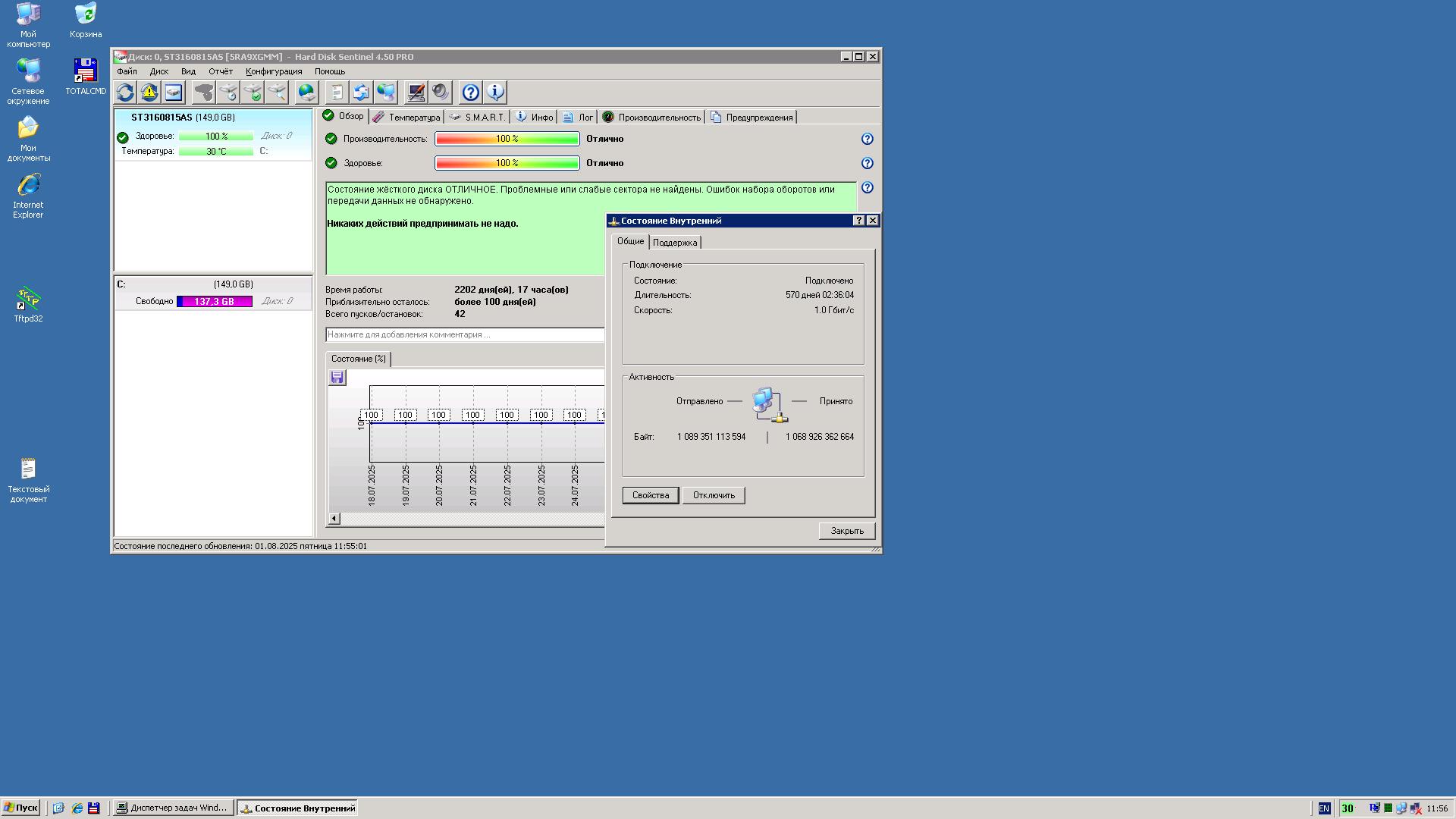Click the Свойства button

651,495
